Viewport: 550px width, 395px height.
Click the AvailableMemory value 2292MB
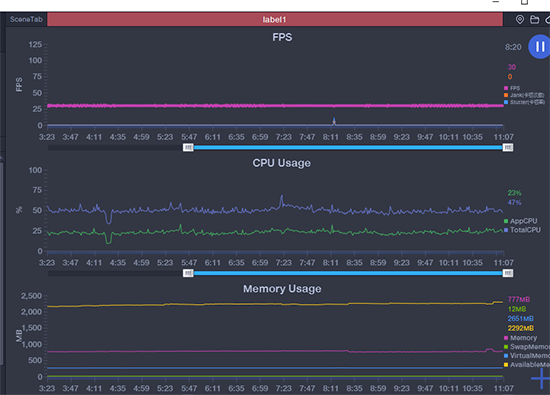point(521,328)
